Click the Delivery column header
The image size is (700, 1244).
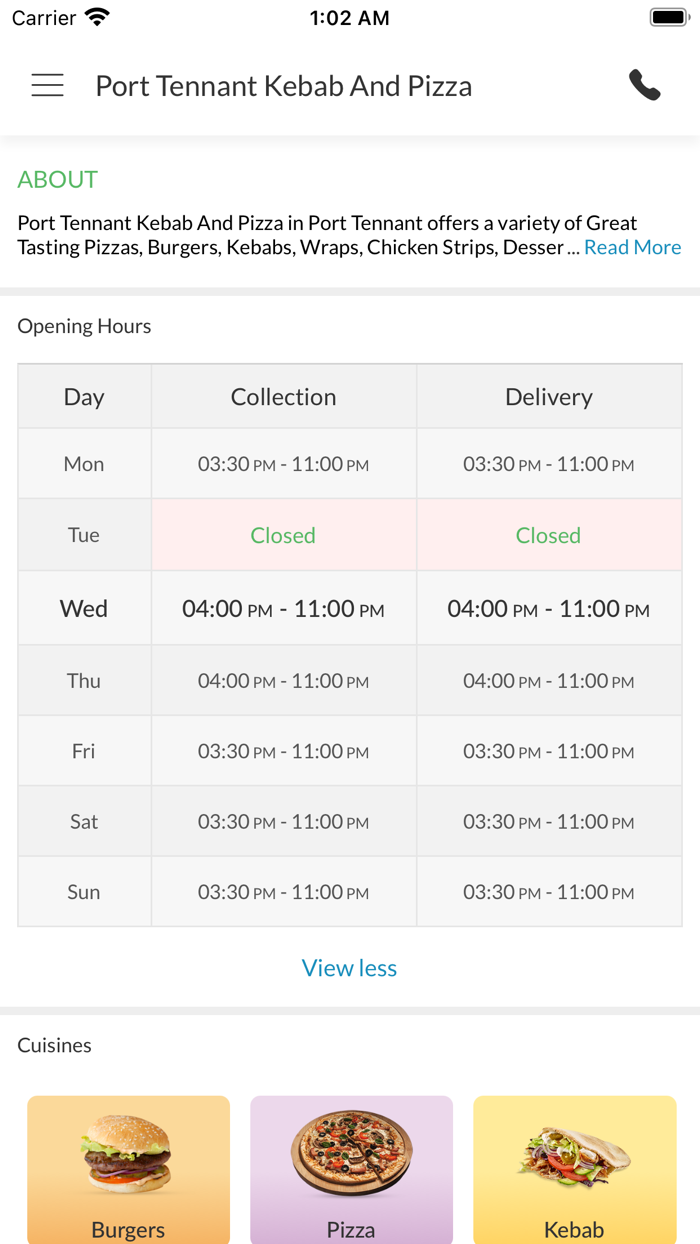click(x=548, y=397)
